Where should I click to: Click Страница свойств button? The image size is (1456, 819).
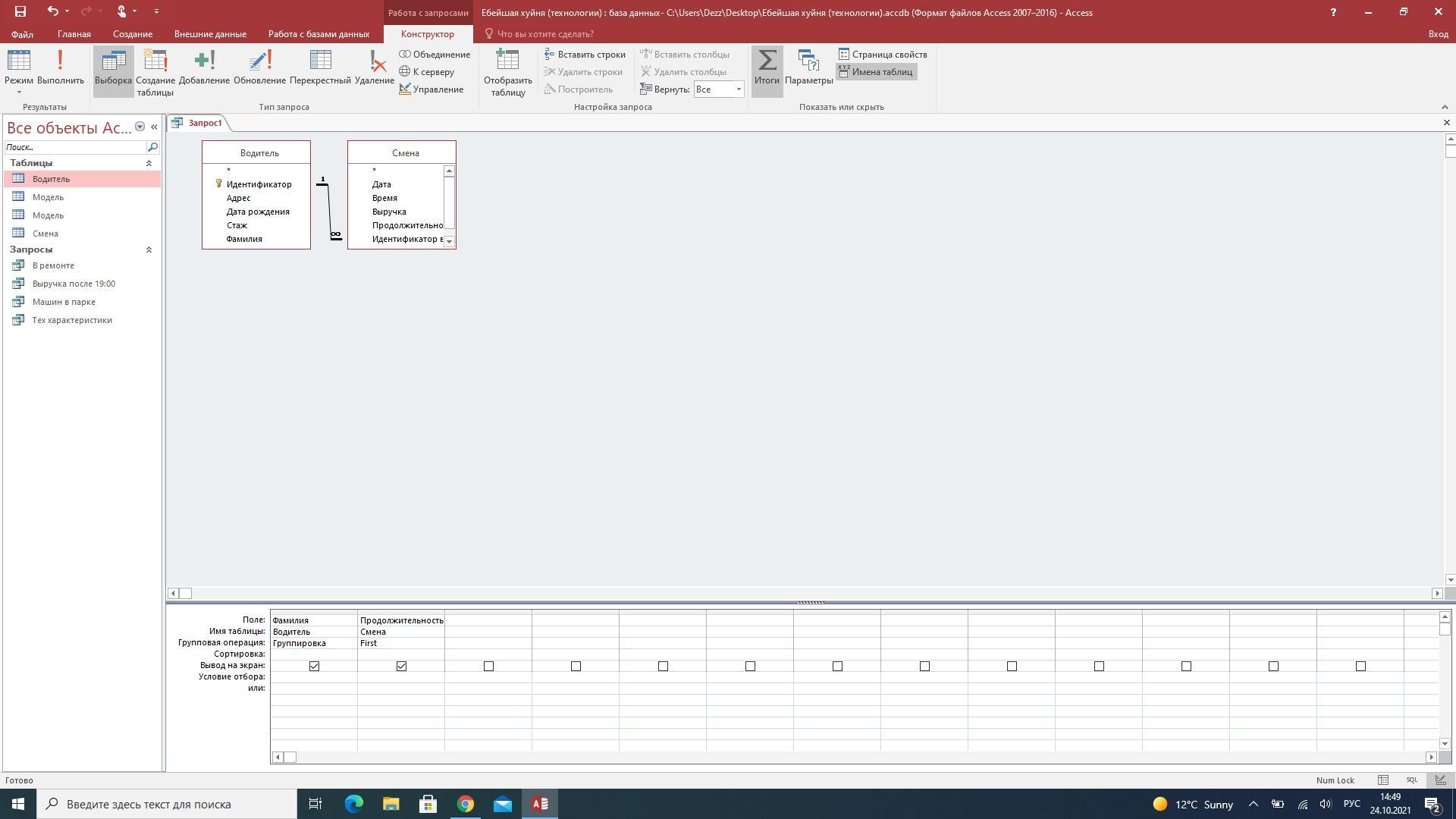(883, 55)
